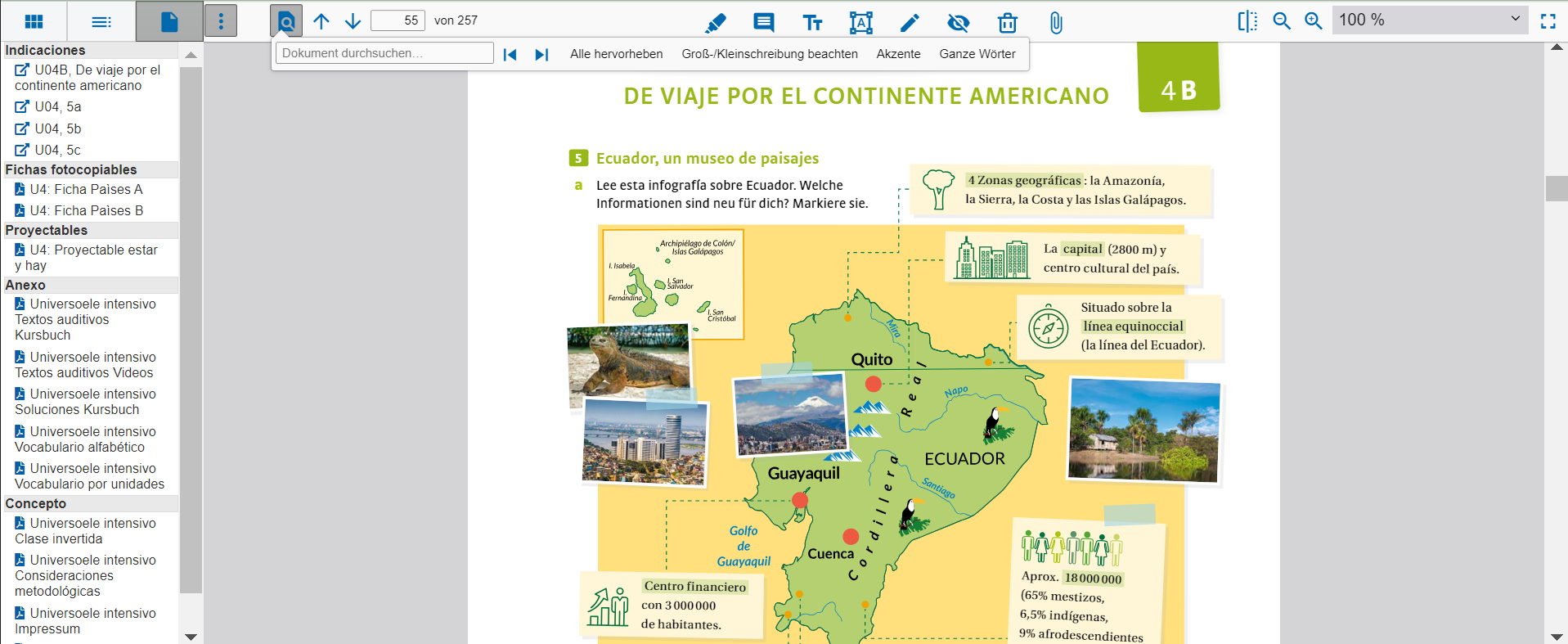Open the U04, 5b link
The image size is (1568, 644).
(49, 128)
